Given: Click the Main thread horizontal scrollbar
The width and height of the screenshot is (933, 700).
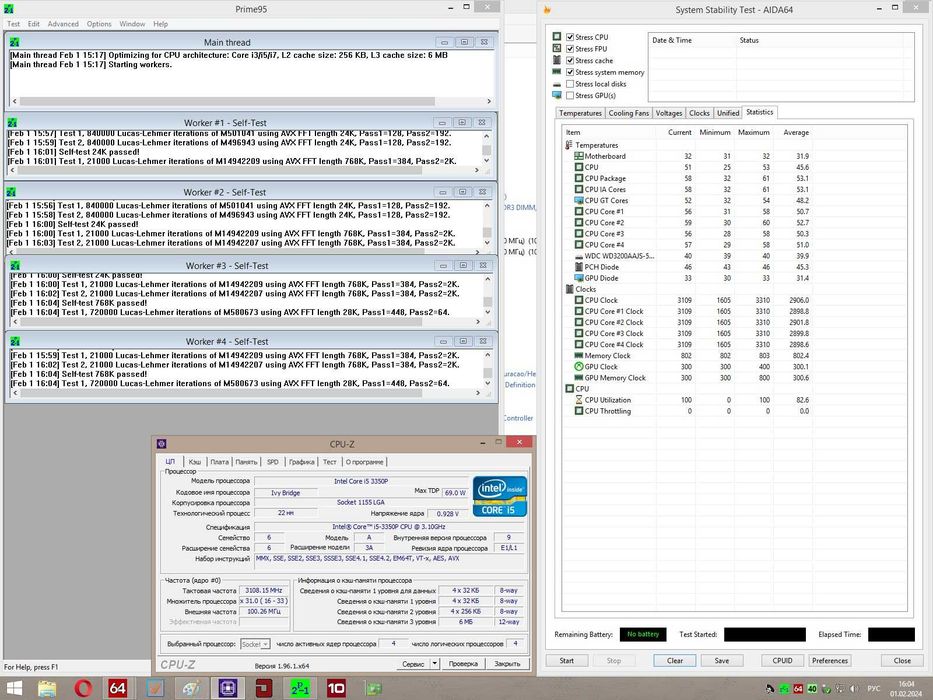Looking at the screenshot, I should tap(252, 101).
